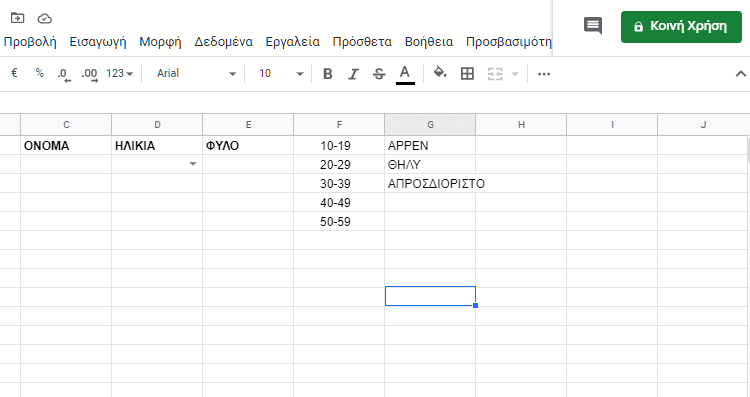Click the blue fill handle of selected cell
The width and height of the screenshot is (750, 397).
tap(475, 305)
